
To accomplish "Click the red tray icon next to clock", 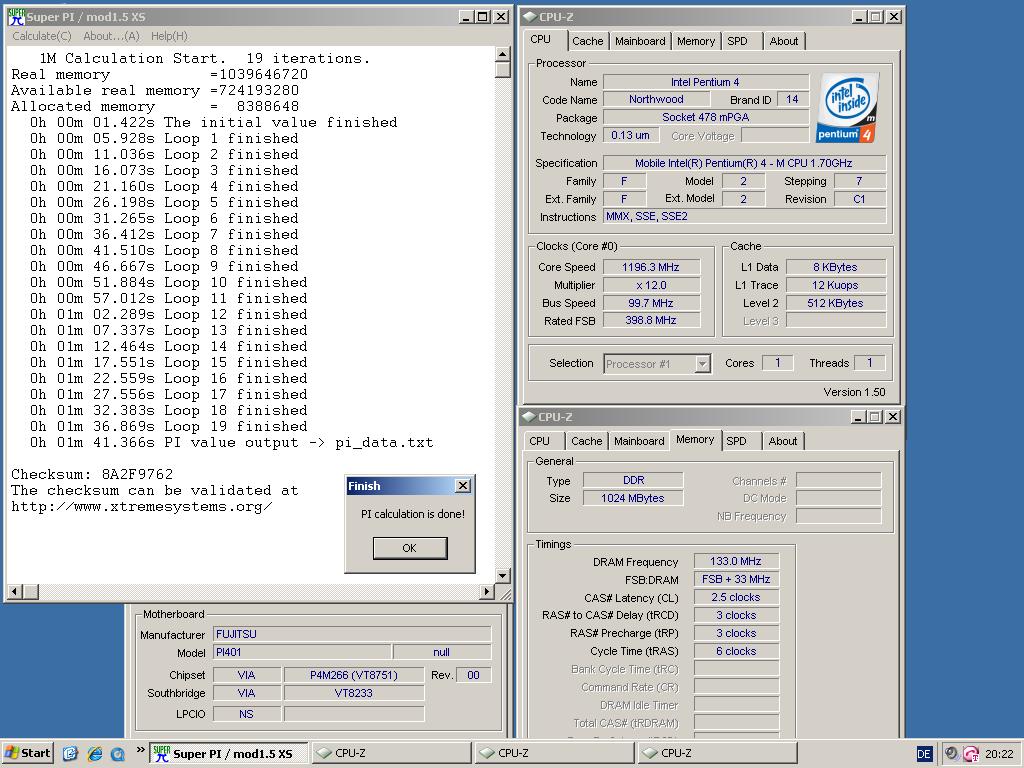I will (971, 754).
